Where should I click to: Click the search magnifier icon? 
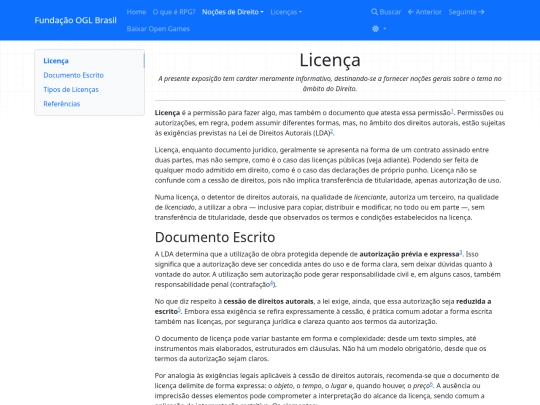374,12
